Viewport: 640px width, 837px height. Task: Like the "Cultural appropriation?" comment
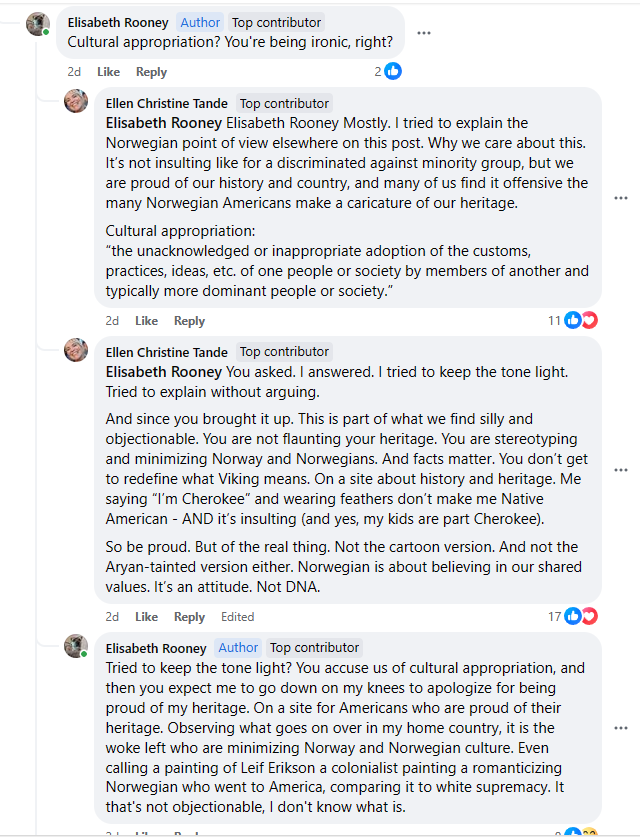click(x=108, y=72)
